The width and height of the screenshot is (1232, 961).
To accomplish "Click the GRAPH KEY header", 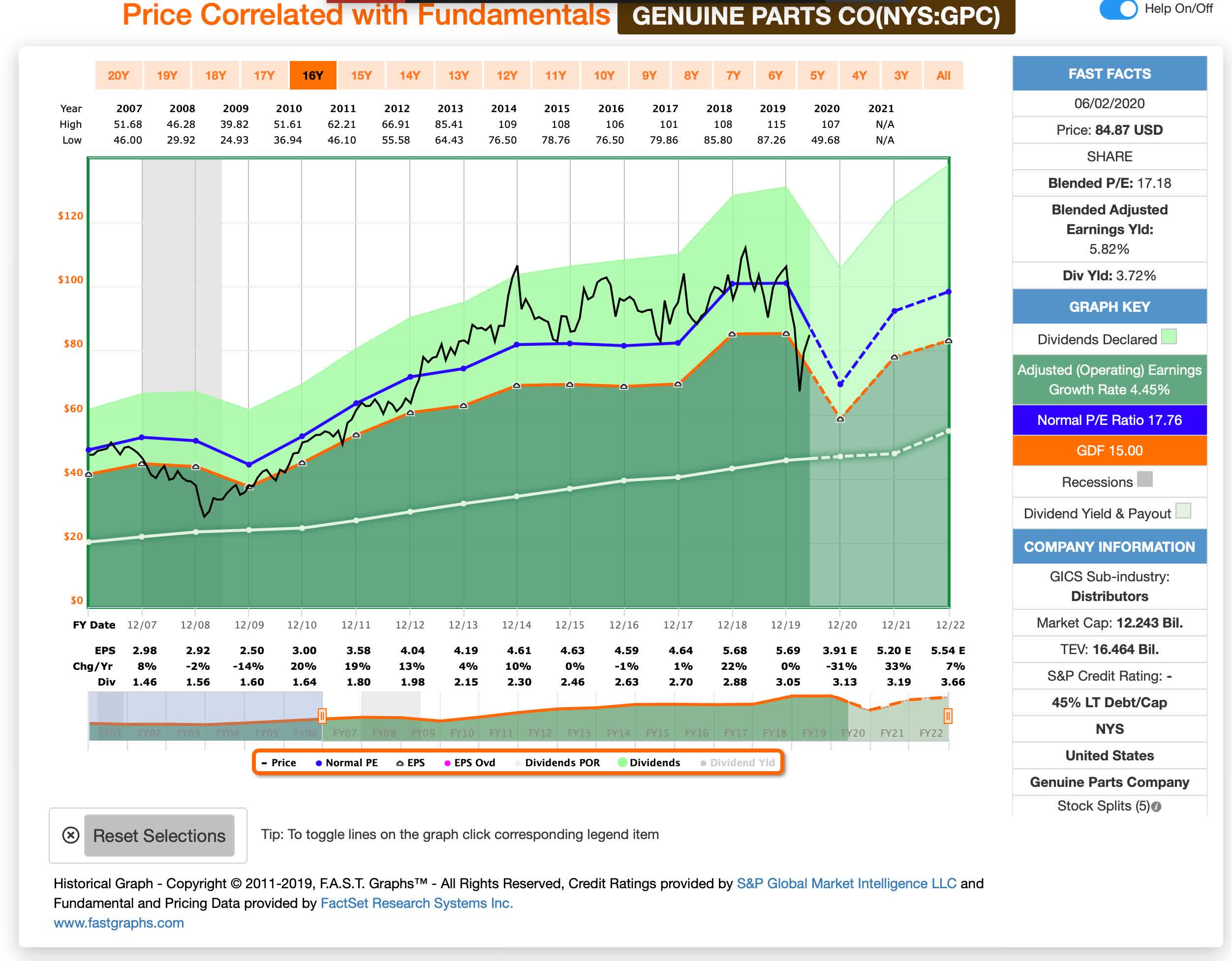I will pyautogui.click(x=1109, y=306).
